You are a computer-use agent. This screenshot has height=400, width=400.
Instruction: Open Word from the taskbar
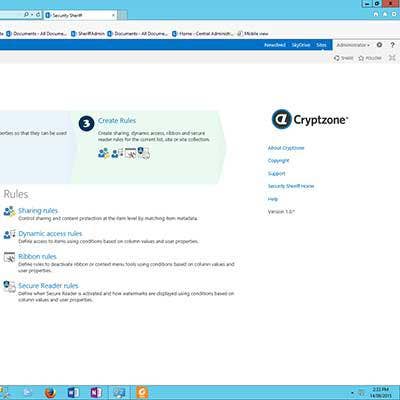point(73,393)
